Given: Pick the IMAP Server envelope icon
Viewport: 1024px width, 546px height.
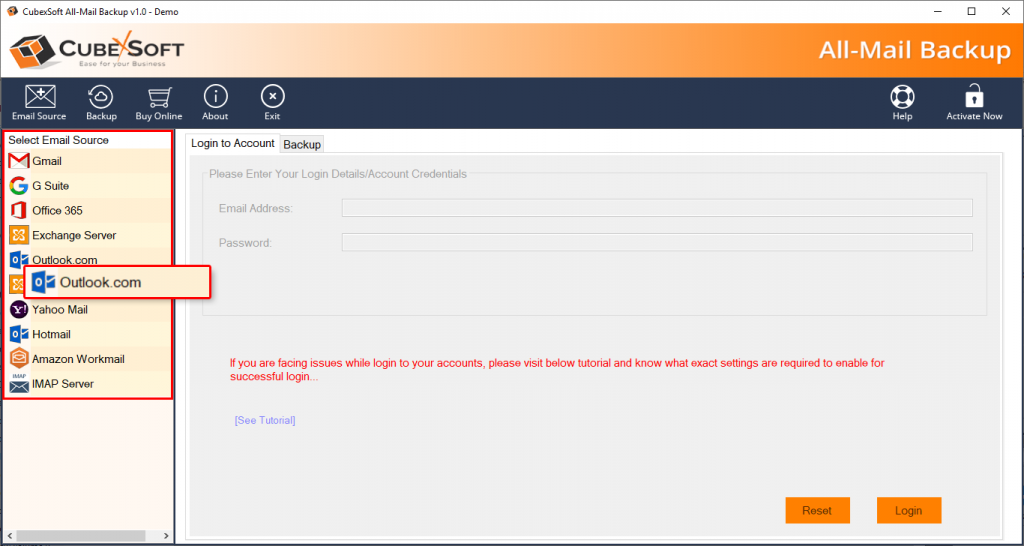Looking at the screenshot, I should click(x=20, y=384).
